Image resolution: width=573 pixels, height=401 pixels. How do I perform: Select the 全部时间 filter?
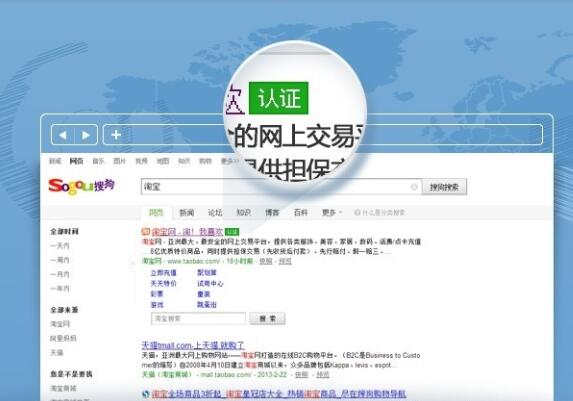click(64, 231)
